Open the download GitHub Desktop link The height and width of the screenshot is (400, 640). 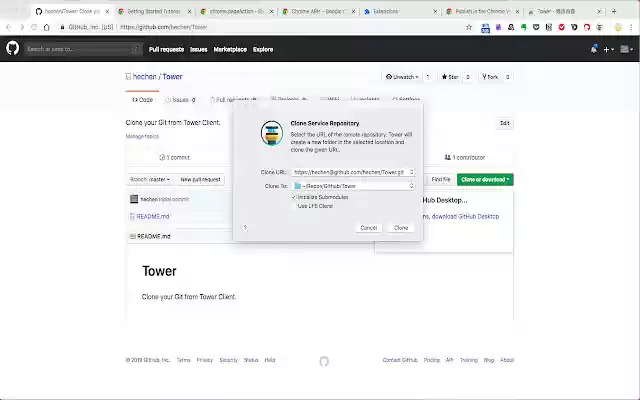tap(465, 216)
